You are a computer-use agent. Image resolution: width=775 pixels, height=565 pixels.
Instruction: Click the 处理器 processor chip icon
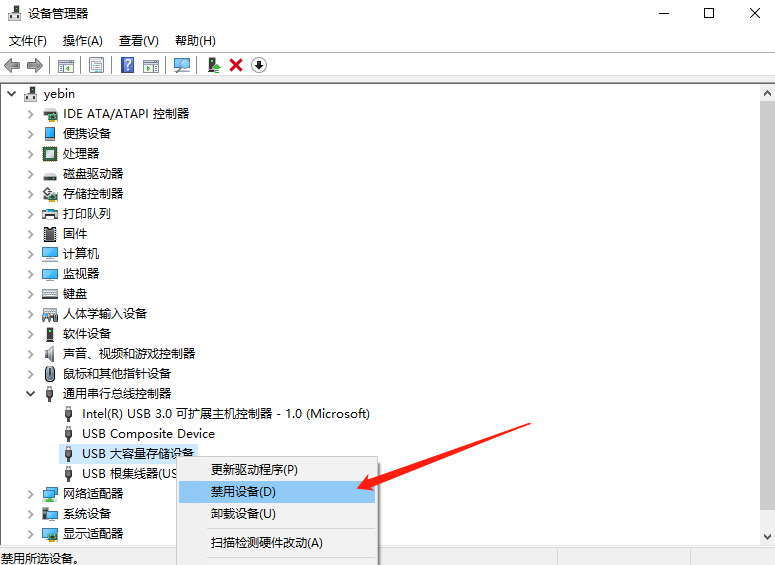(x=50, y=154)
